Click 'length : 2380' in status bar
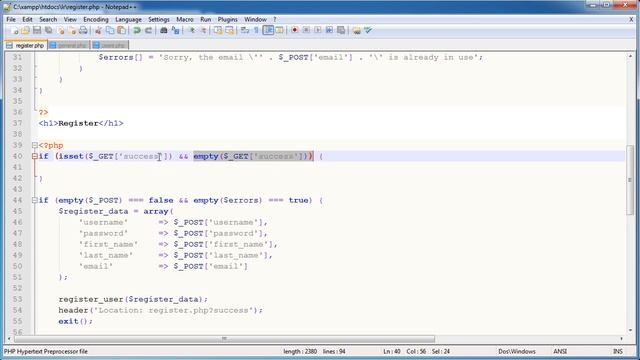The image size is (640, 360). [x=300, y=351]
